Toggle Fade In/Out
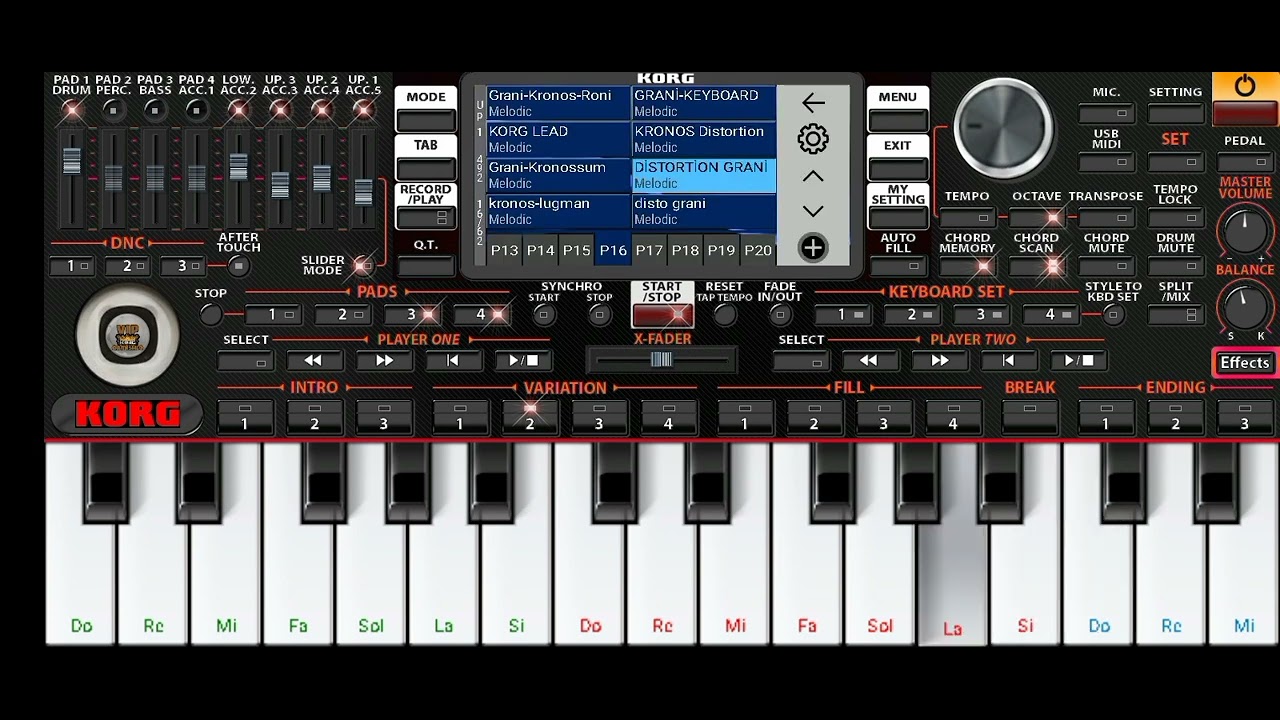This screenshot has height=720, width=1280. [x=780, y=315]
